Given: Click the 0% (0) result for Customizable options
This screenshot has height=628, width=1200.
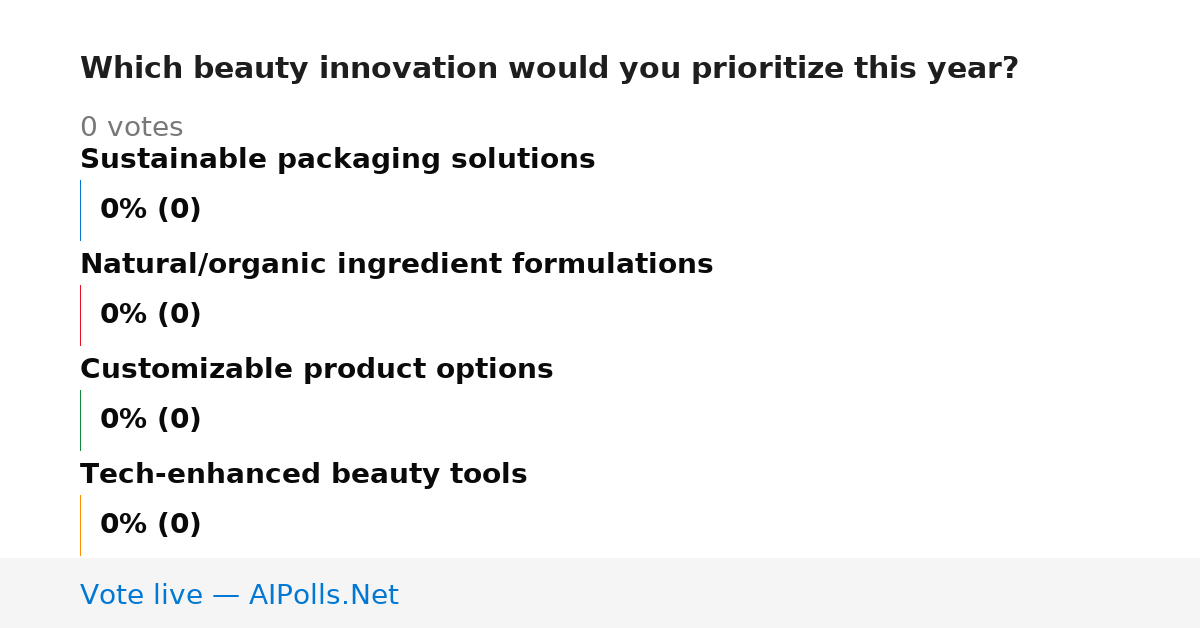Looking at the screenshot, I should click(x=150, y=420).
